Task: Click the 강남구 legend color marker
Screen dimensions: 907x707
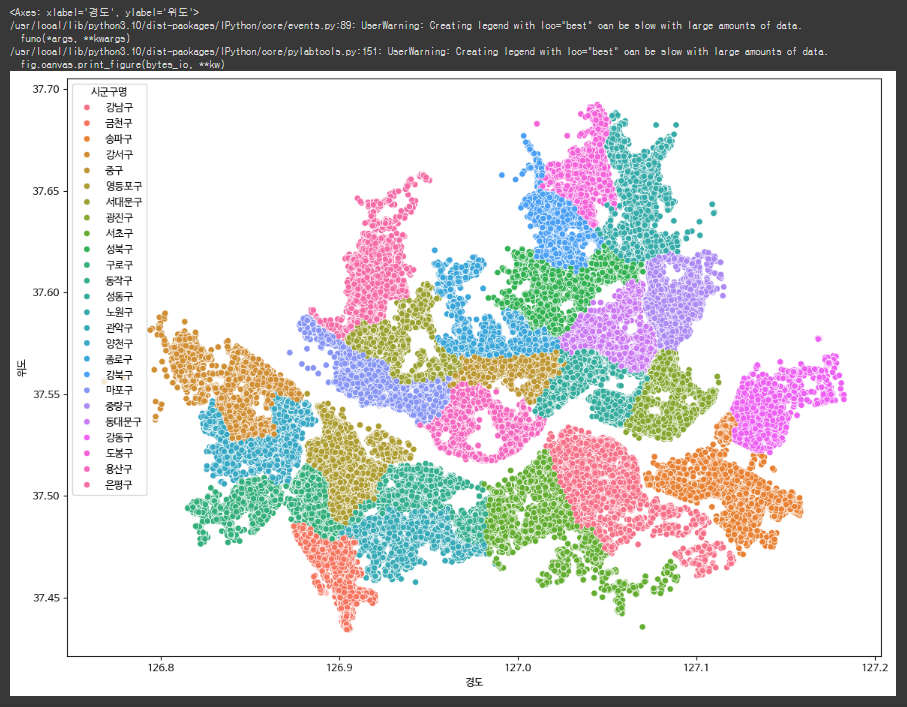Action: pos(87,108)
